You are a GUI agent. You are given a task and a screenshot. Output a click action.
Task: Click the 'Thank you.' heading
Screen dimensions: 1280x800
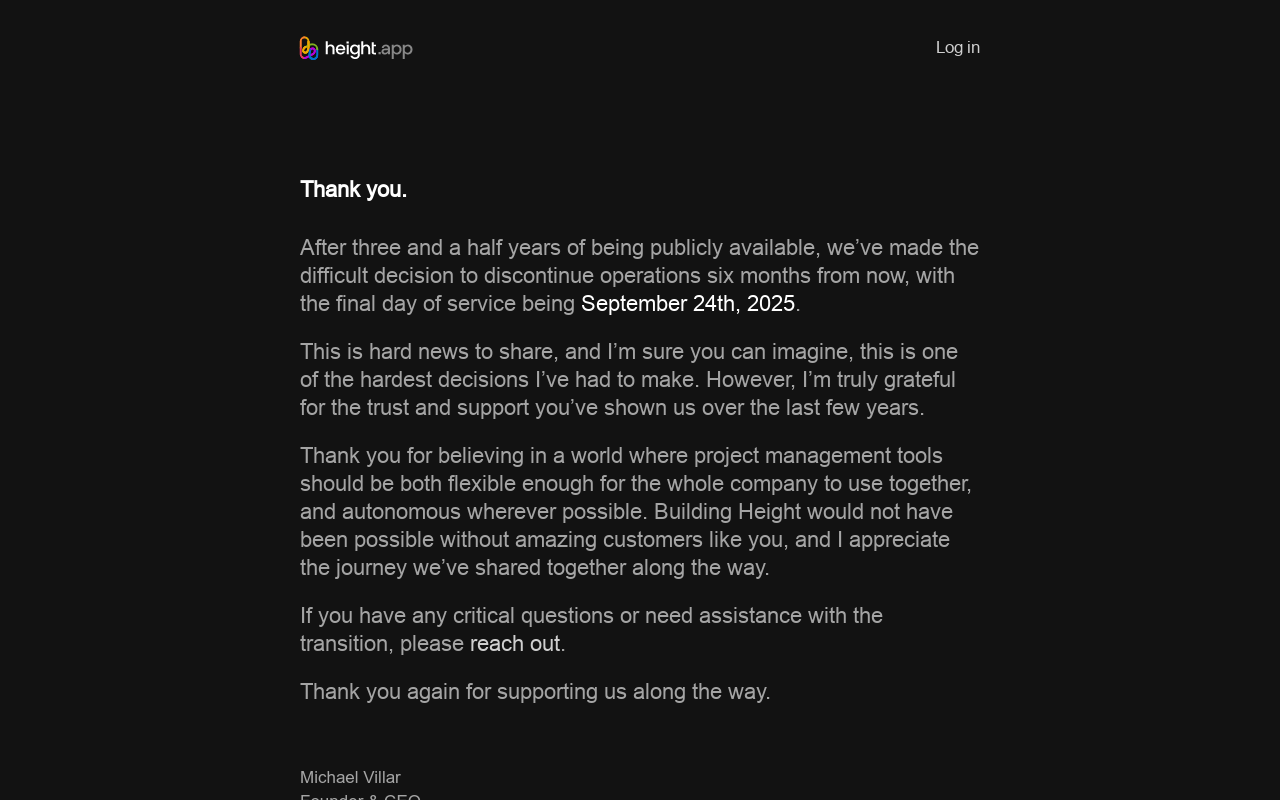point(353,190)
